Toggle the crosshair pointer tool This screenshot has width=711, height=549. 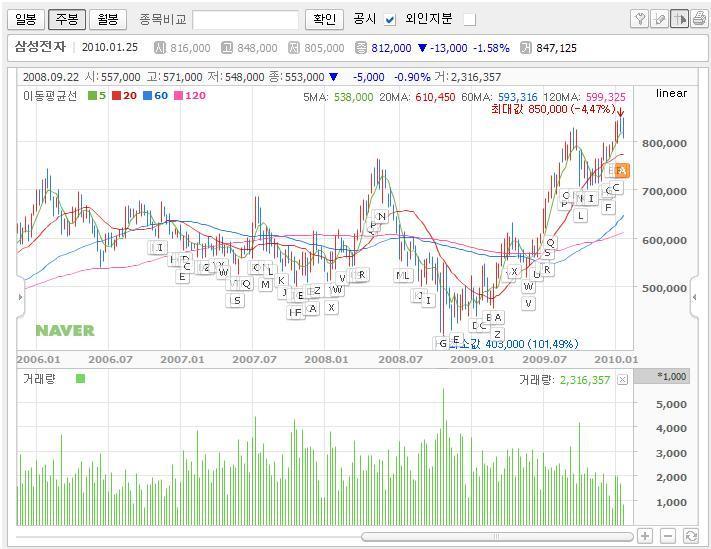(679, 19)
